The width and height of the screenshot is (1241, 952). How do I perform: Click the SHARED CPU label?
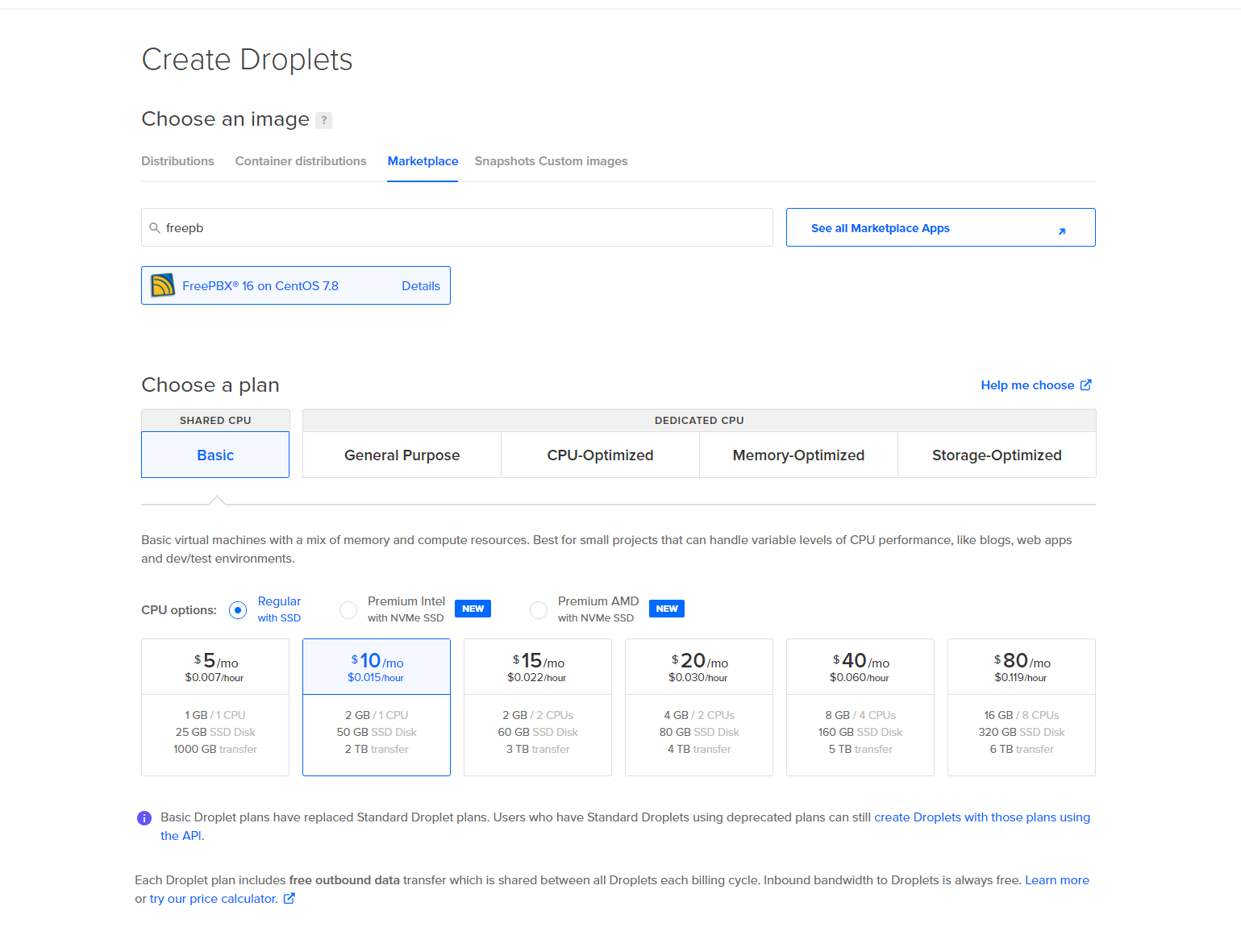point(215,420)
